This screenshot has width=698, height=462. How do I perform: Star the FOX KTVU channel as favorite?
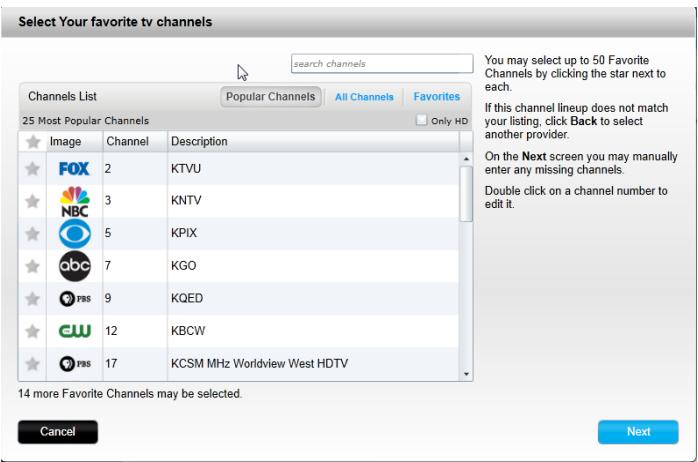[x=32, y=169]
